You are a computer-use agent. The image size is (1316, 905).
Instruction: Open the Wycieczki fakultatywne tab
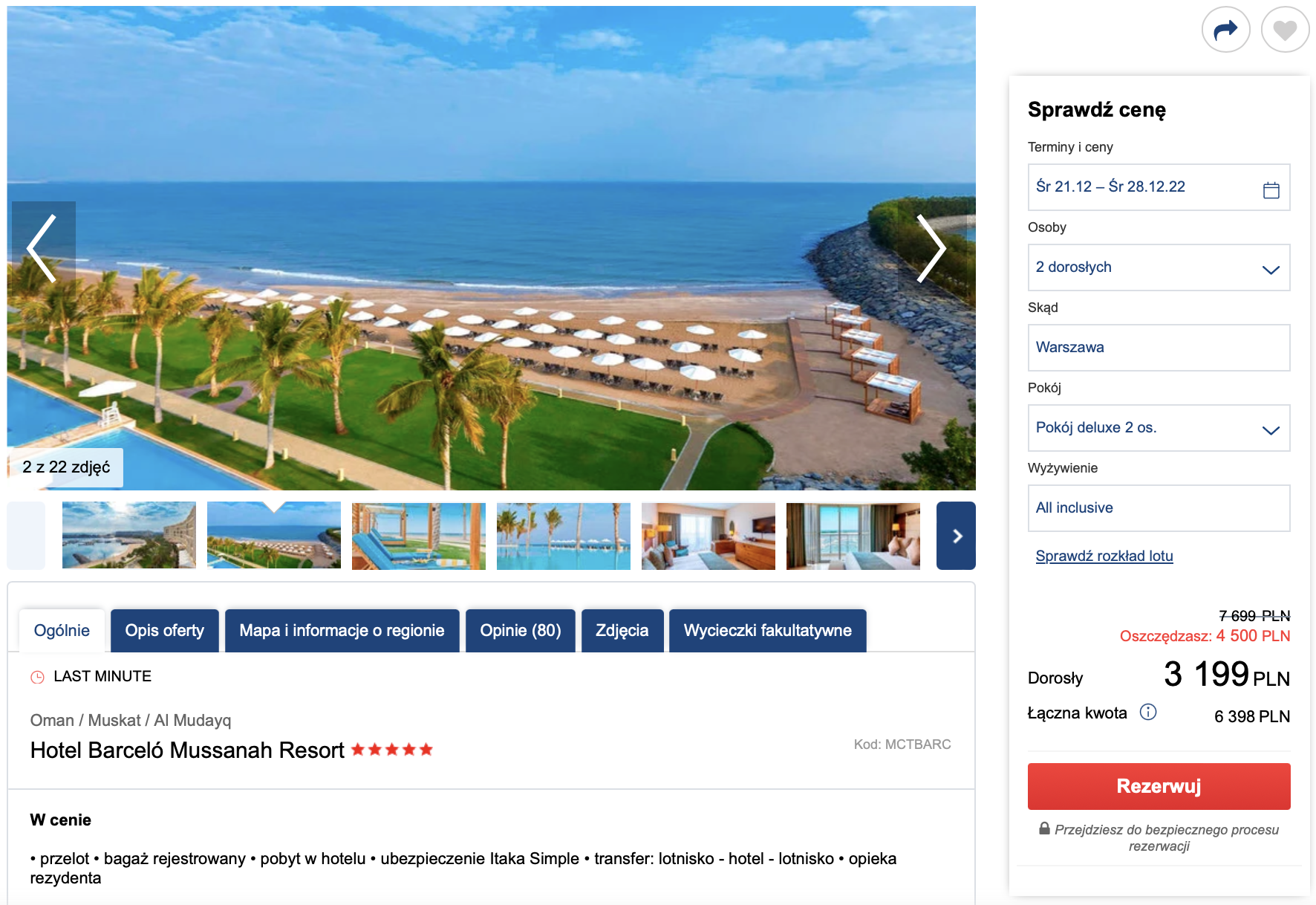(x=768, y=631)
